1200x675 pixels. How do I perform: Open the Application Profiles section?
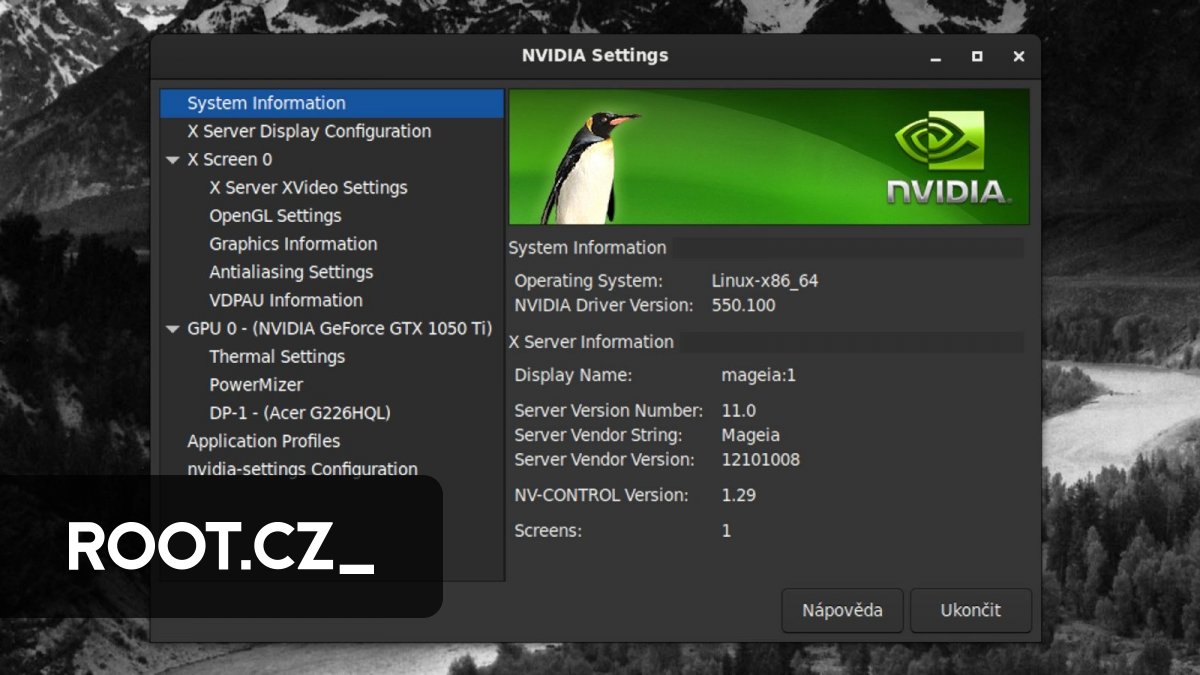pyautogui.click(x=263, y=440)
